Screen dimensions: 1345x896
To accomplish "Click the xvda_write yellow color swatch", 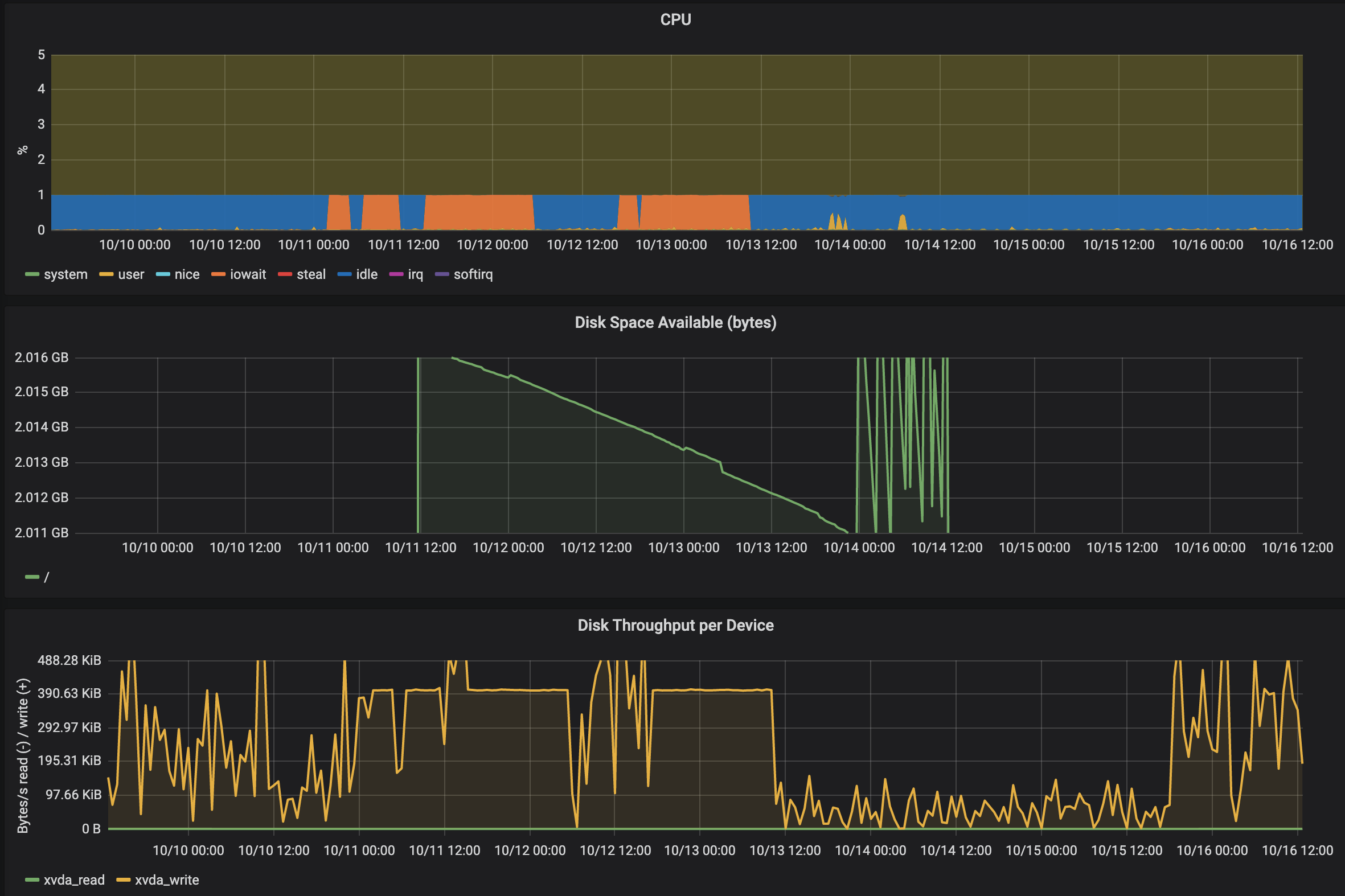I will [123, 880].
